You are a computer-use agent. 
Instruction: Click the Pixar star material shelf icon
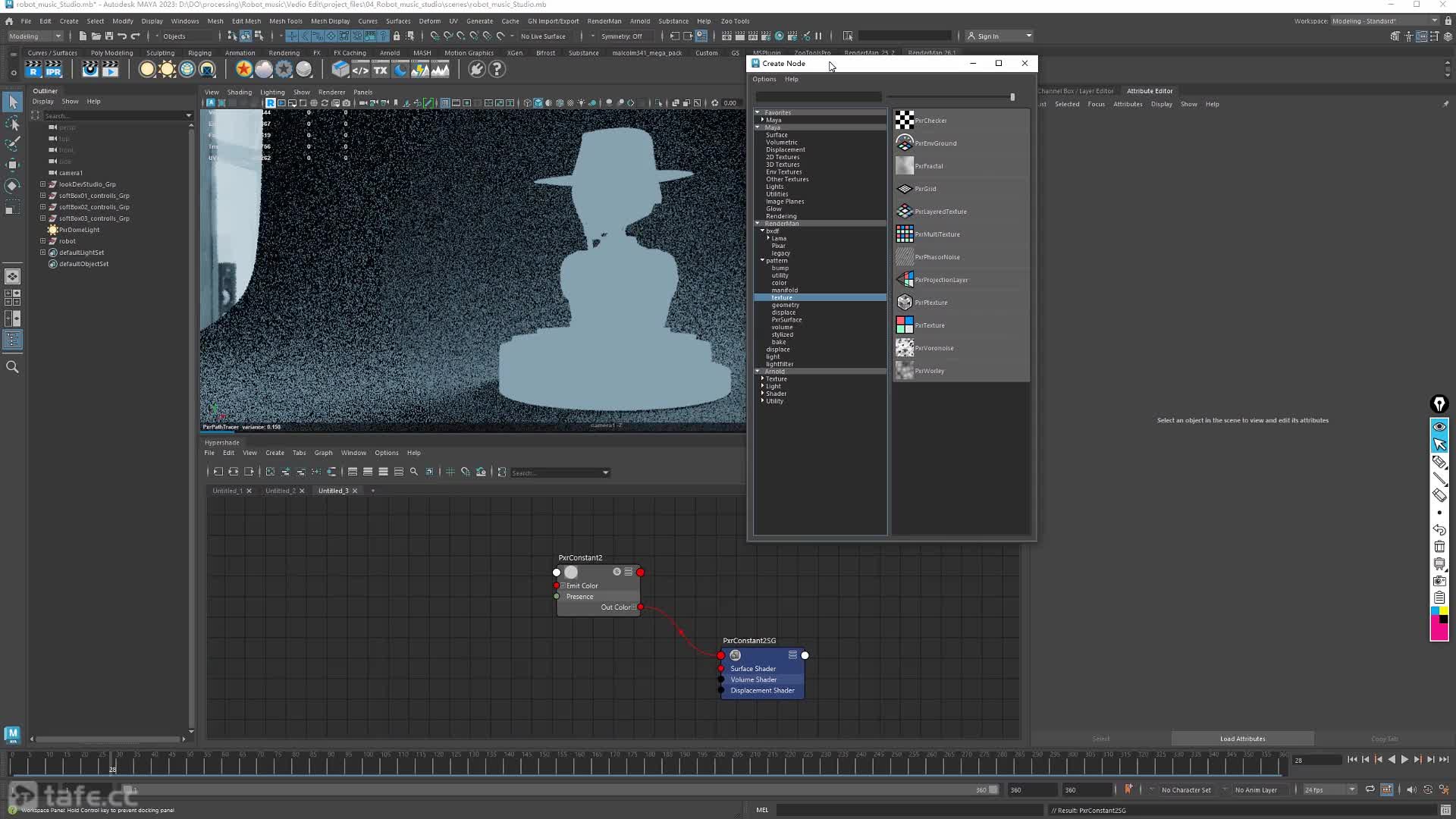pyautogui.click(x=243, y=70)
